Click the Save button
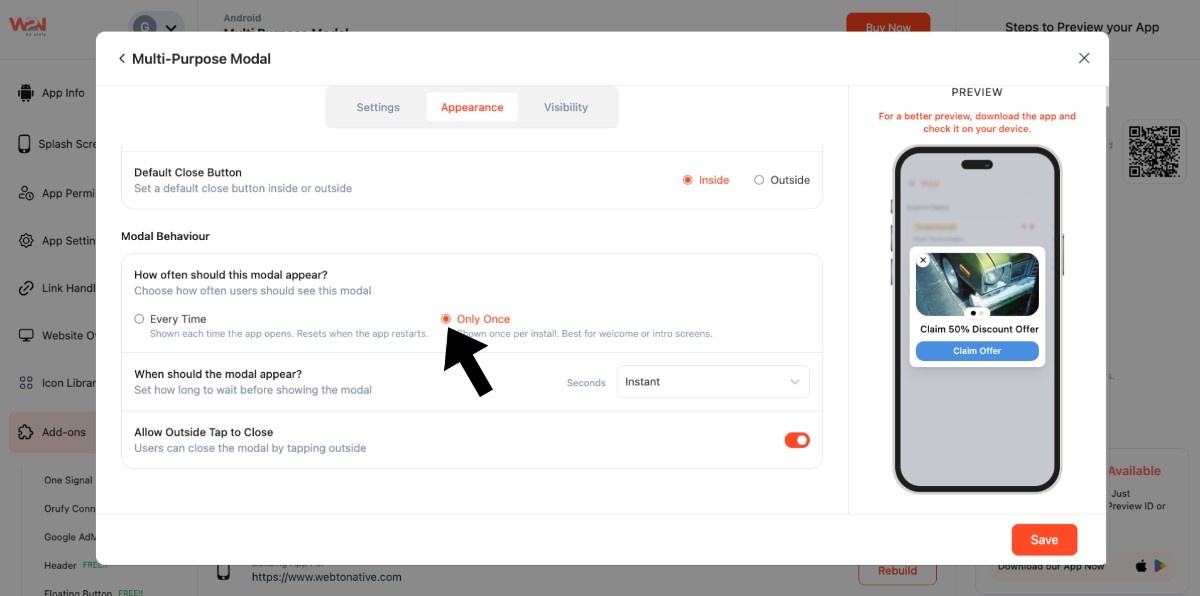 (1044, 540)
